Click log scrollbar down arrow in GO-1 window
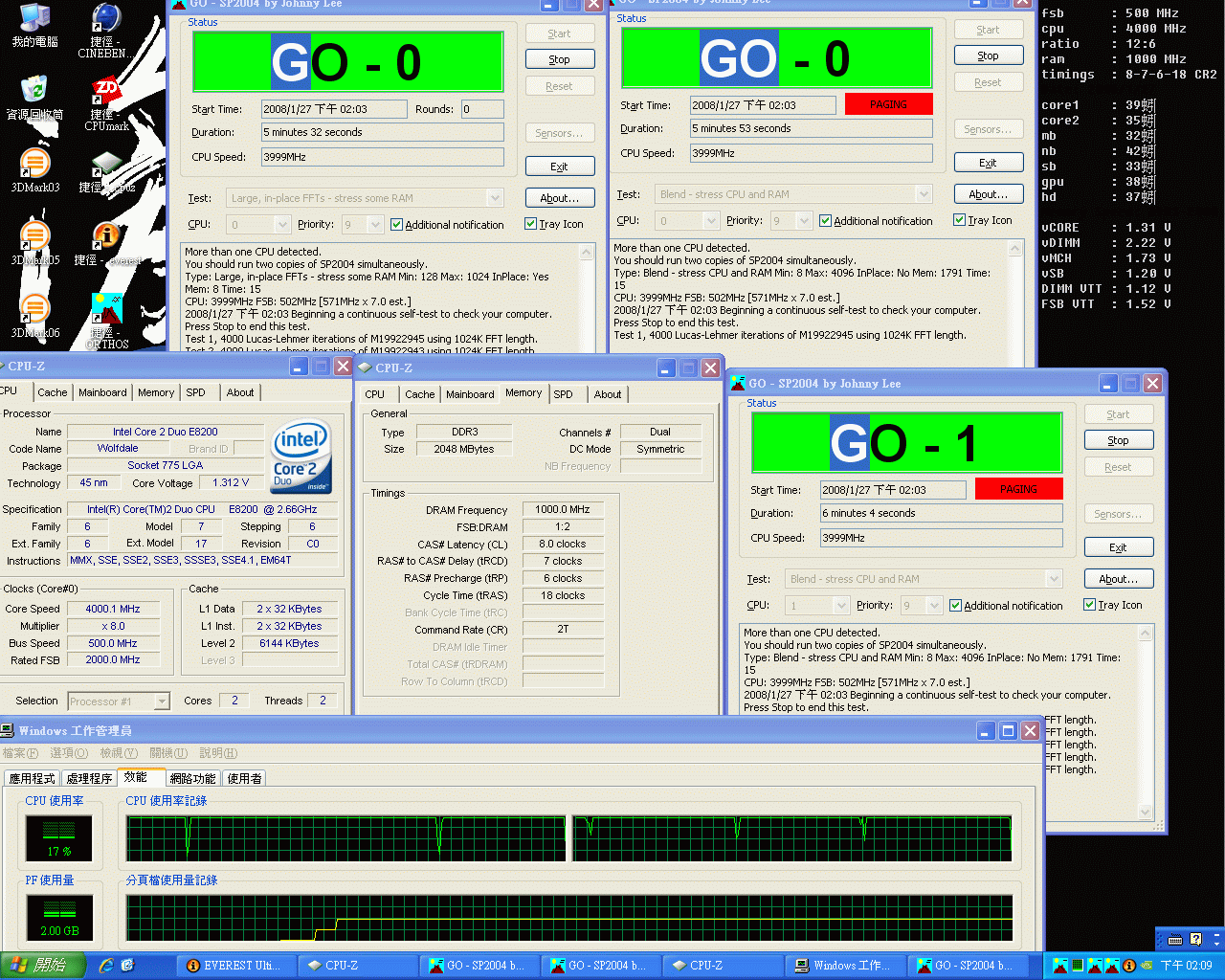Viewport: 1225px width, 980px height. (x=1147, y=813)
